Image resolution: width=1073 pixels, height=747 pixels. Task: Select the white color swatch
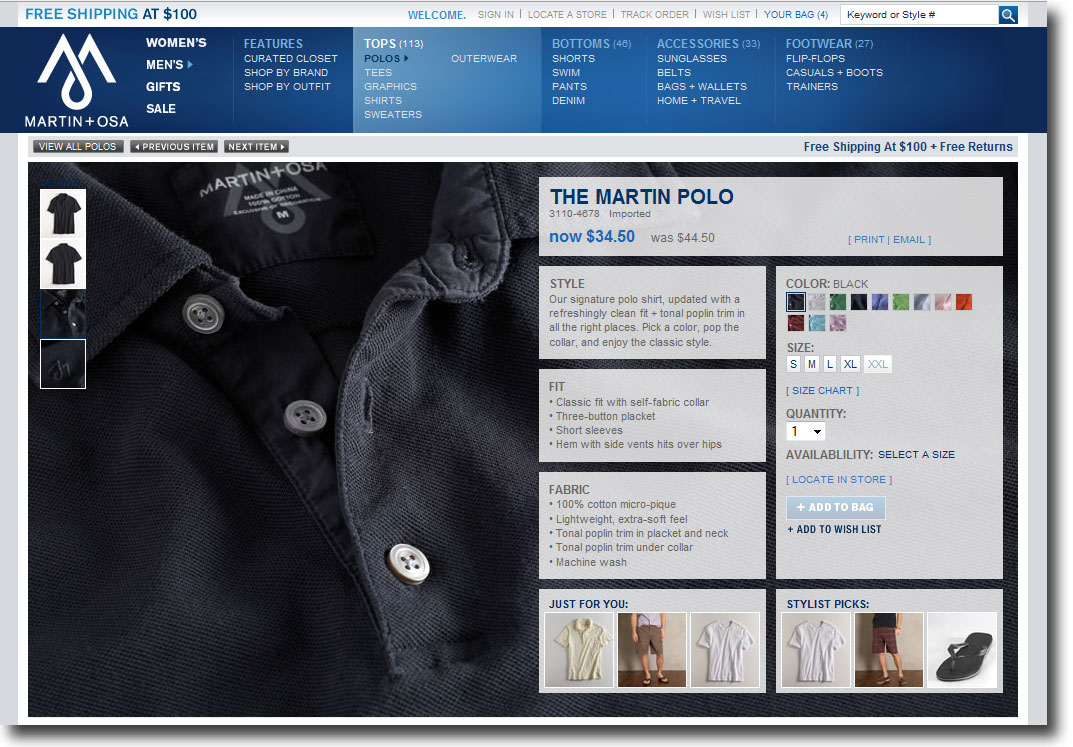(x=816, y=302)
